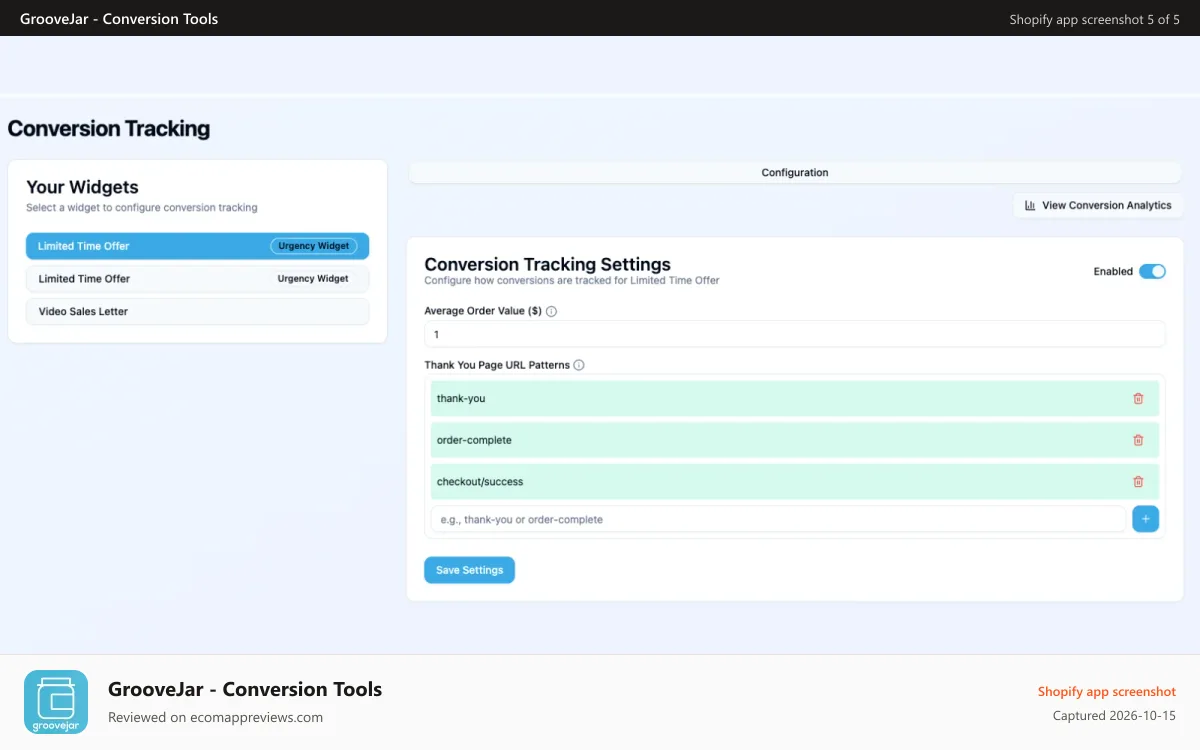Select the Video Sales Letter widget
Image resolution: width=1200 pixels, height=750 pixels.
click(198, 312)
